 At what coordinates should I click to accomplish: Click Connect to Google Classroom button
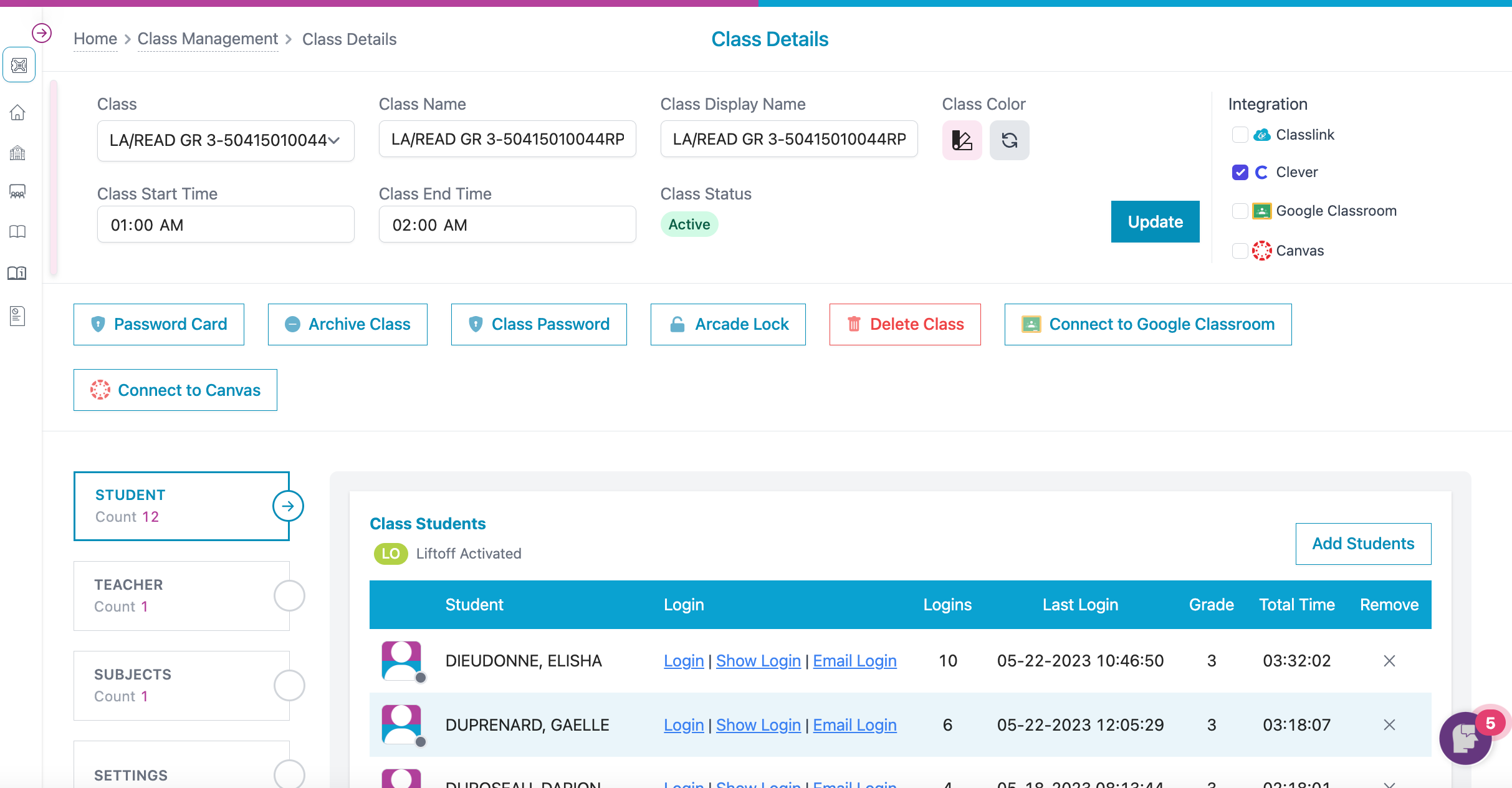click(x=1148, y=324)
